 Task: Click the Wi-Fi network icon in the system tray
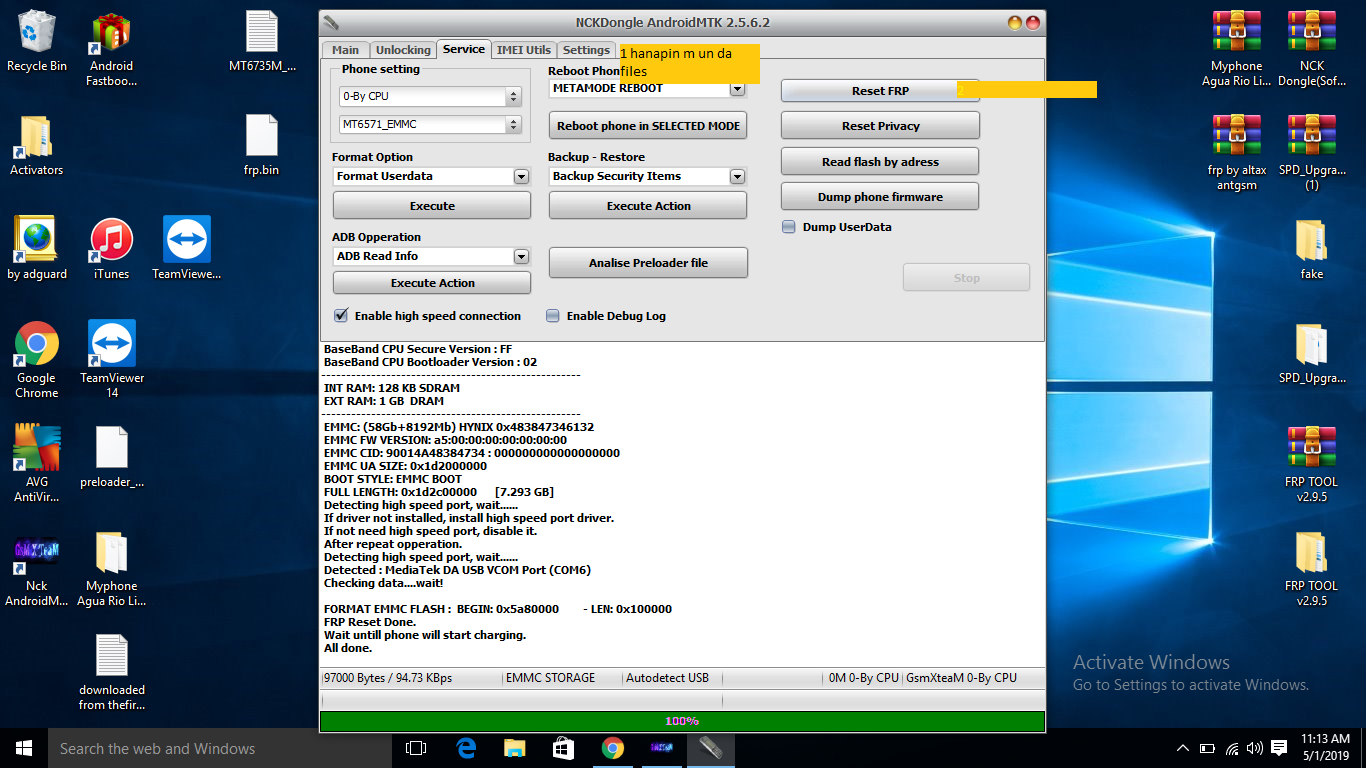(1232, 748)
